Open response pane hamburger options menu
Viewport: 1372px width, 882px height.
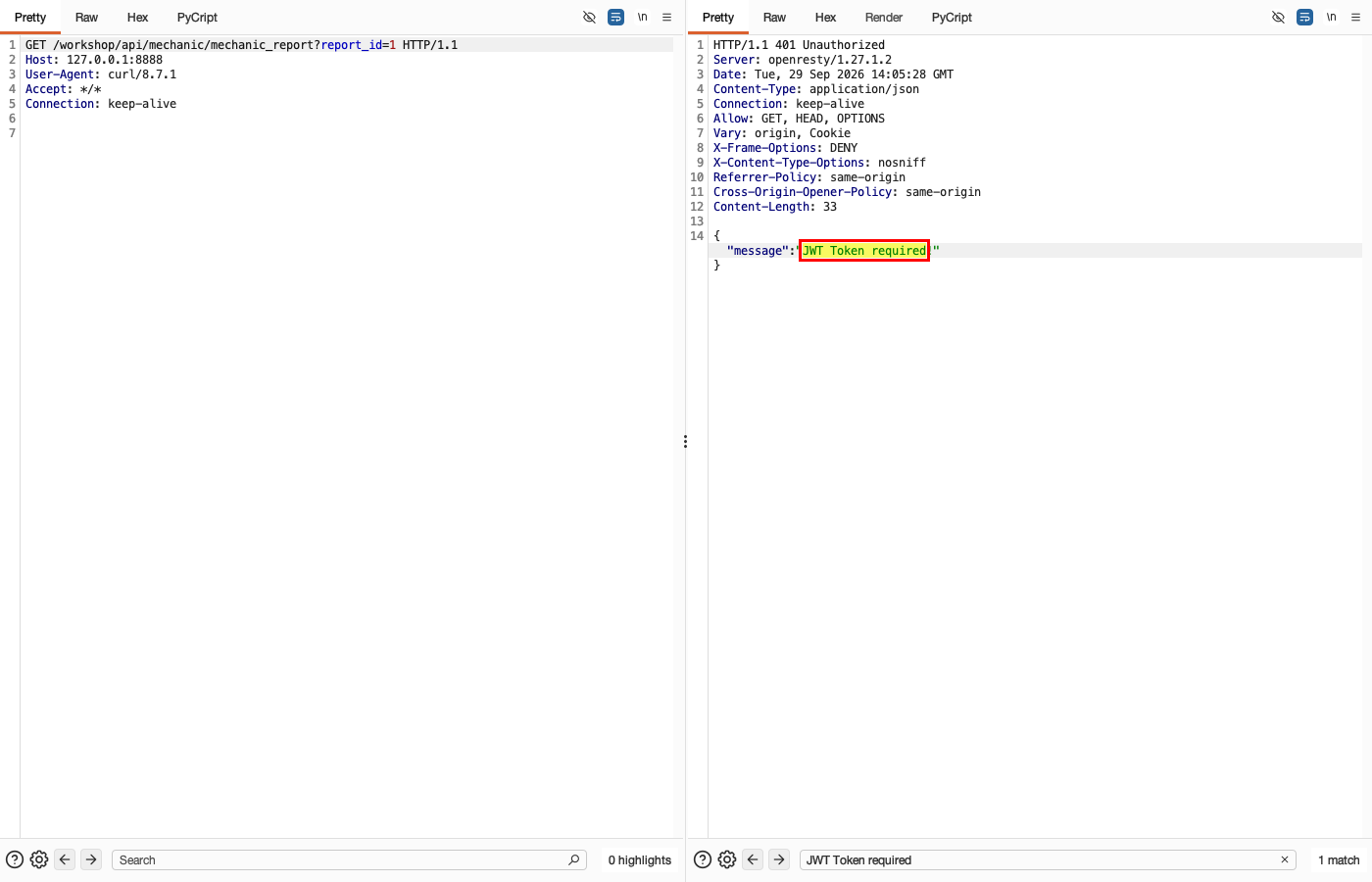tap(1356, 18)
